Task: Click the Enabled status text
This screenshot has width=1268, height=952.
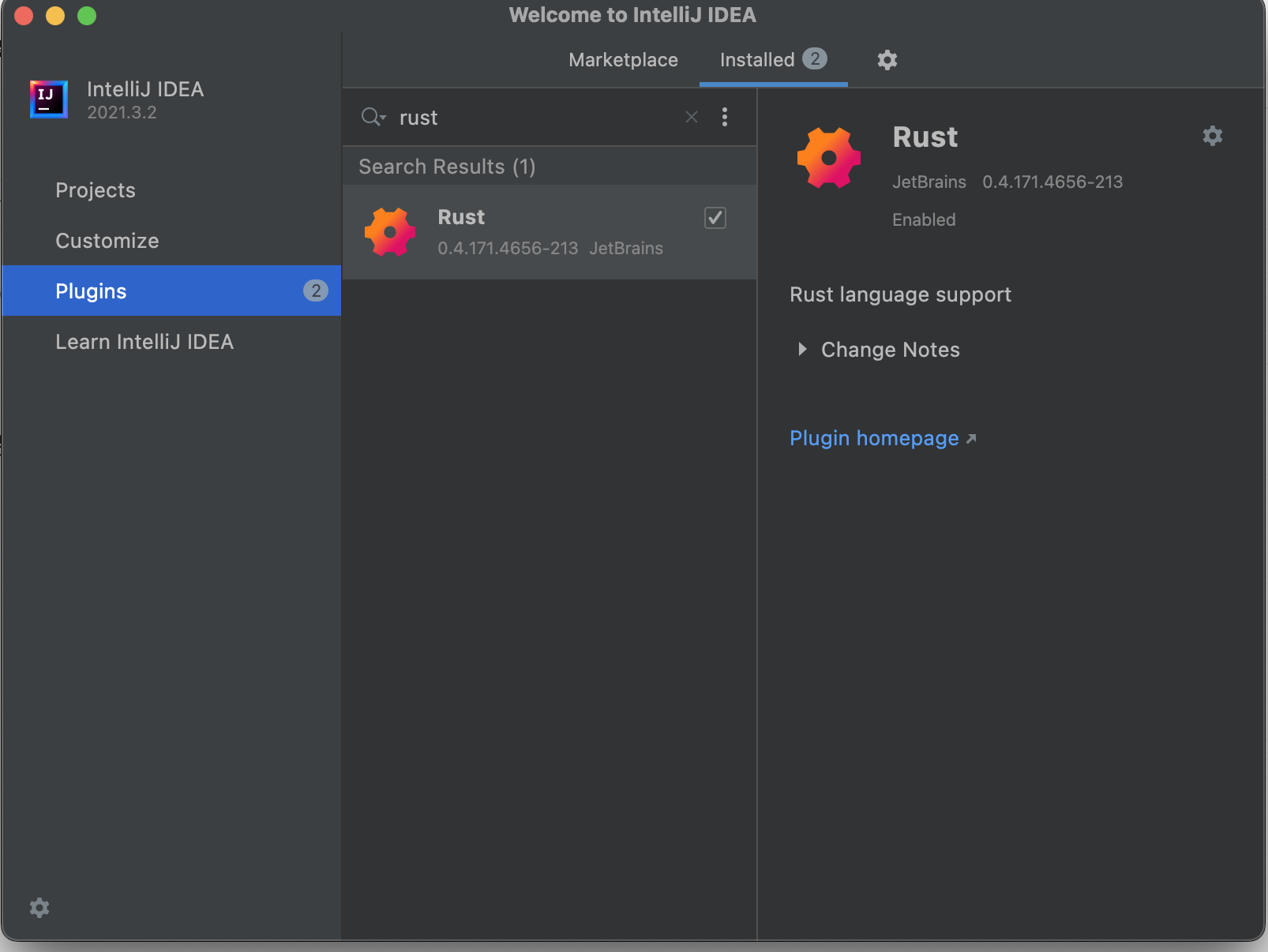Action: pos(924,219)
